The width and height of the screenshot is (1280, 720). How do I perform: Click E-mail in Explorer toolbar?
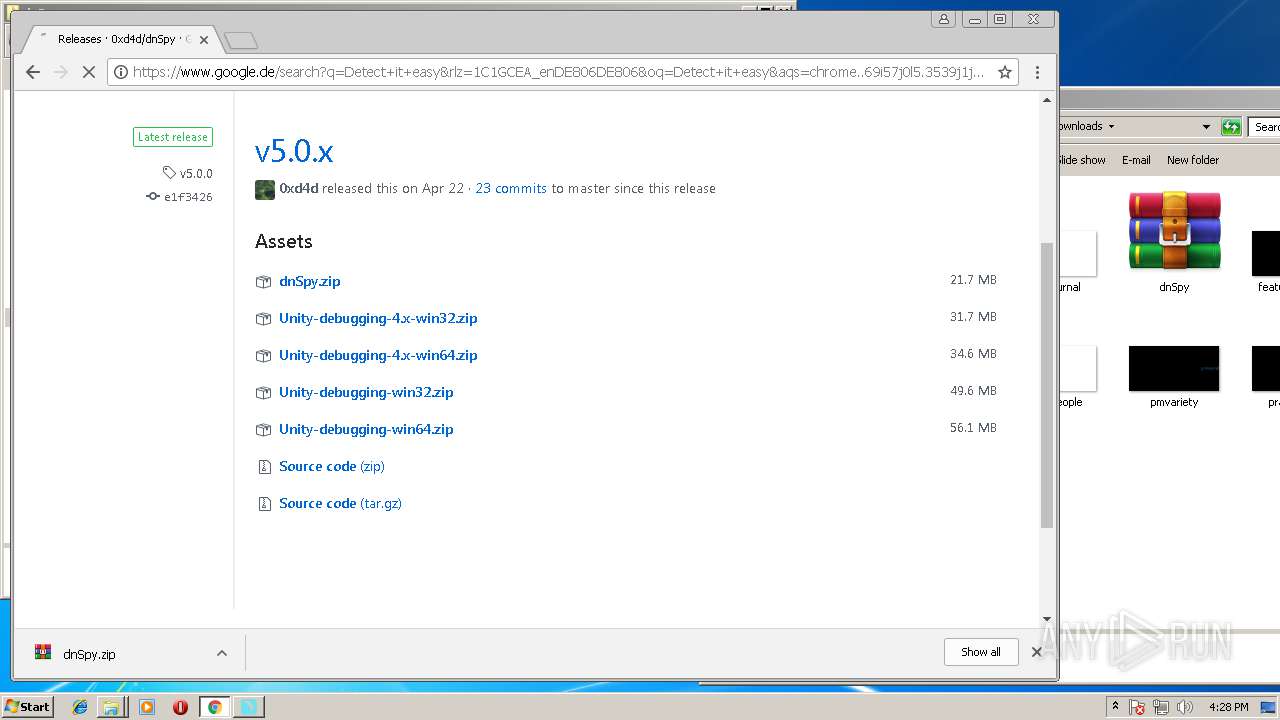click(x=1136, y=160)
